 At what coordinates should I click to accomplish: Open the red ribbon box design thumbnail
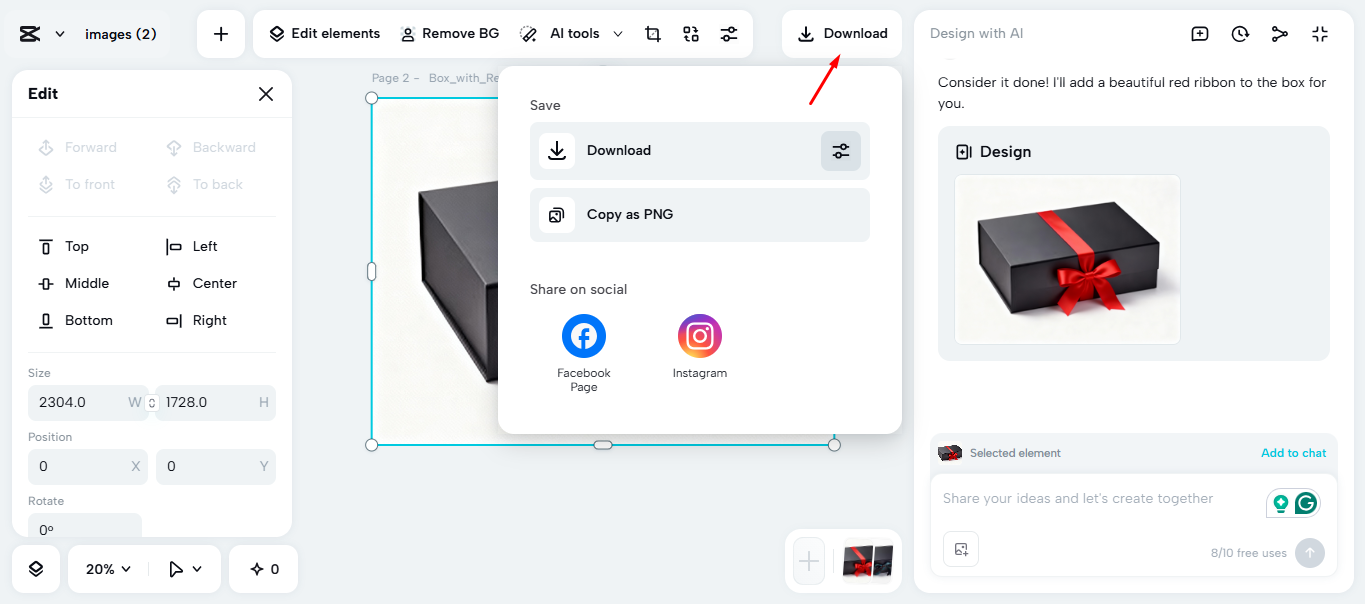[1067, 259]
